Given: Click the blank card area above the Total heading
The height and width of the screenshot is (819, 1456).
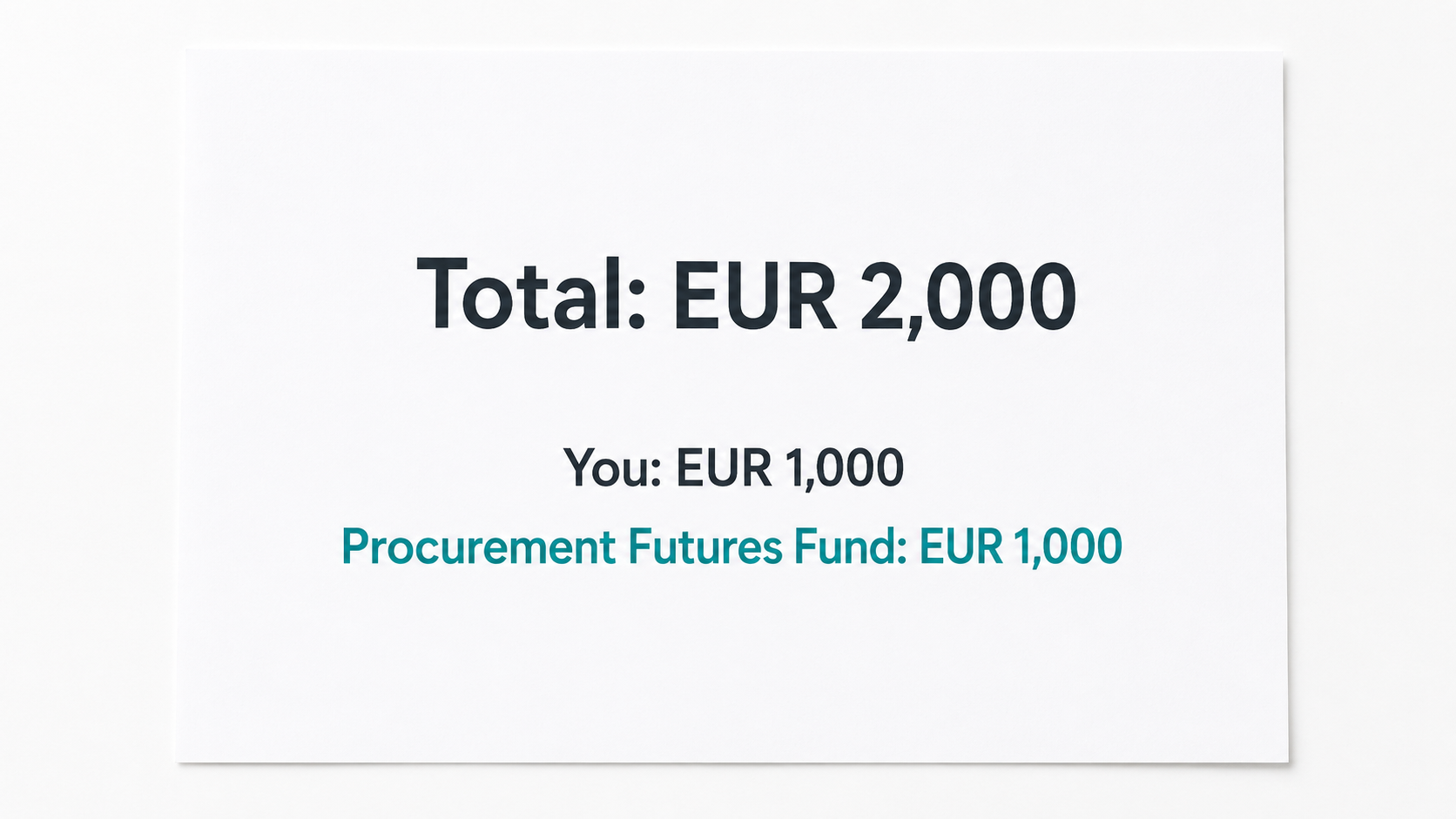Looking at the screenshot, I should 731,148.
